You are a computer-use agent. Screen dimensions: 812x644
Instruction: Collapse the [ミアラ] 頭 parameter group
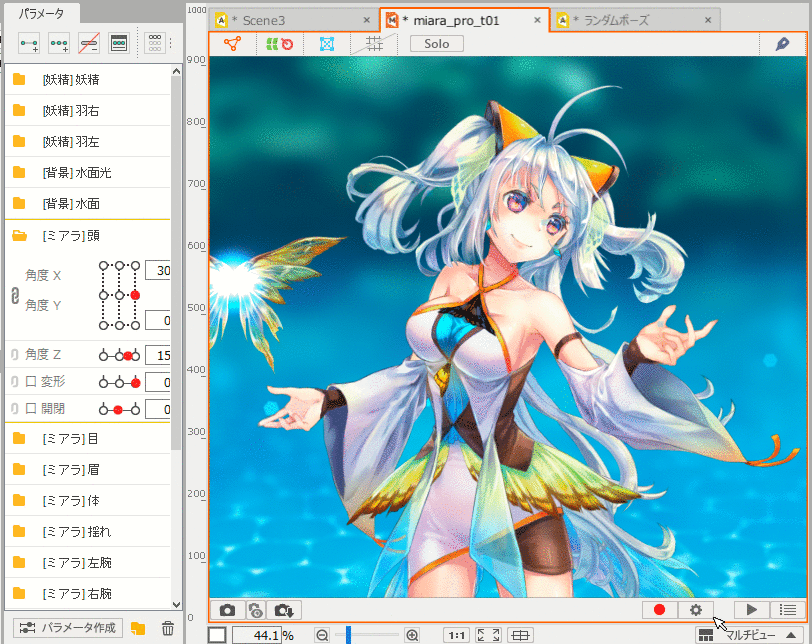point(19,236)
